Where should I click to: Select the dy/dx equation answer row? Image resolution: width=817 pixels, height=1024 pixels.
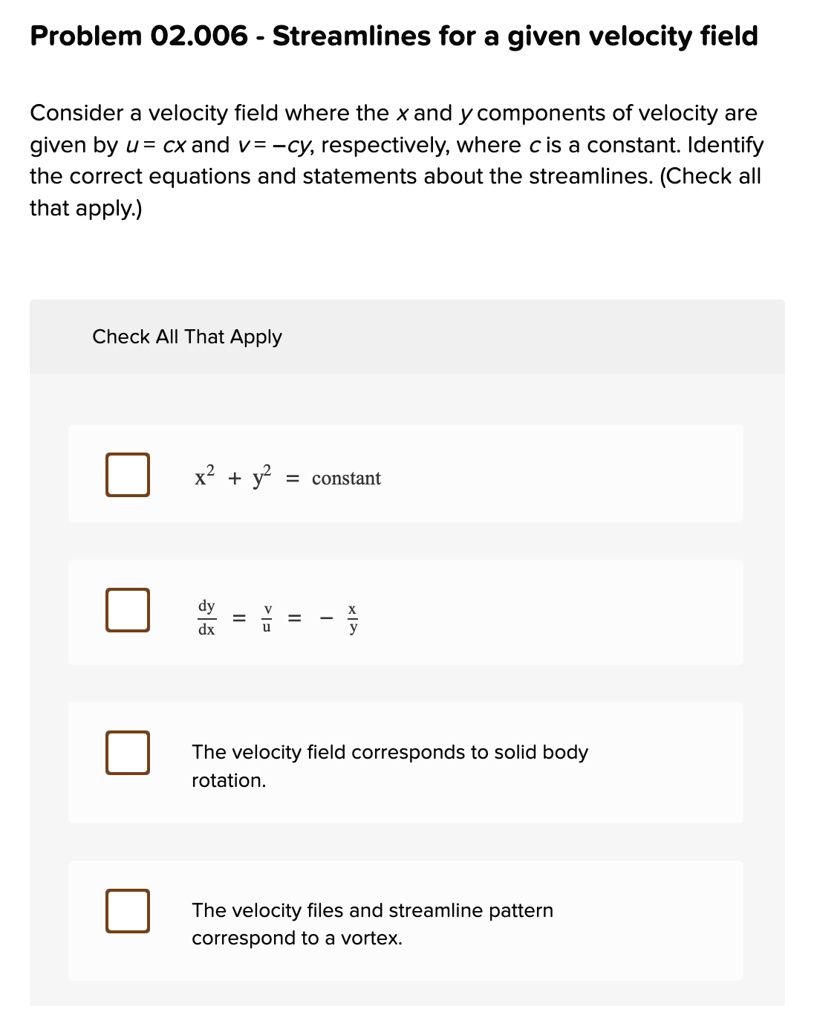[x=404, y=612]
